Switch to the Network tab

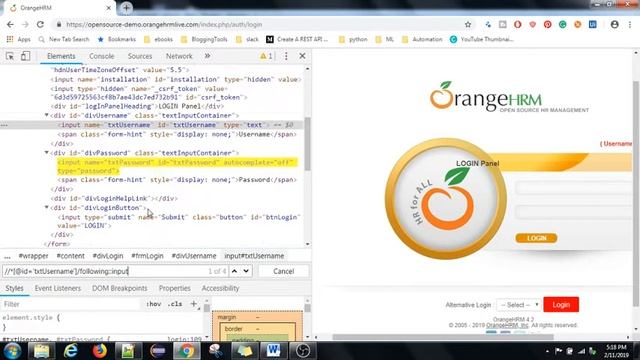click(179, 56)
